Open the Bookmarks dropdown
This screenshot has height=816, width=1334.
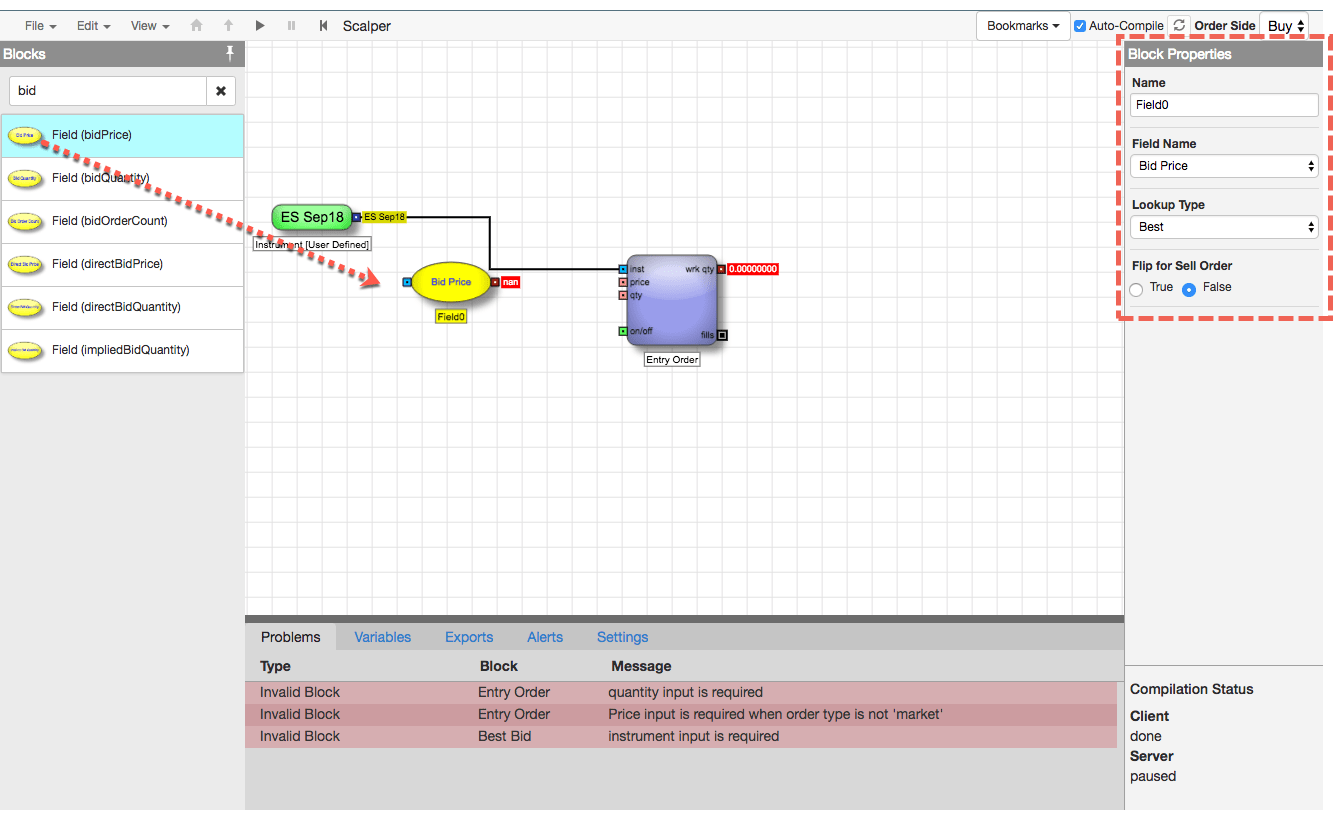pyautogui.click(x=1023, y=26)
